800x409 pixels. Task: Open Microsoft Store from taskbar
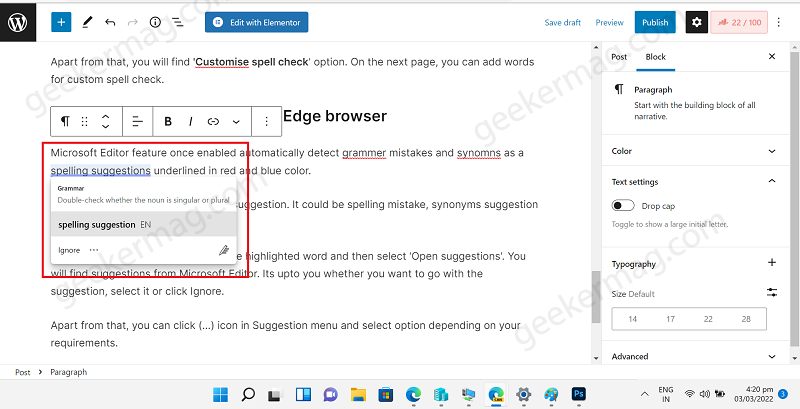pyautogui.click(x=386, y=394)
